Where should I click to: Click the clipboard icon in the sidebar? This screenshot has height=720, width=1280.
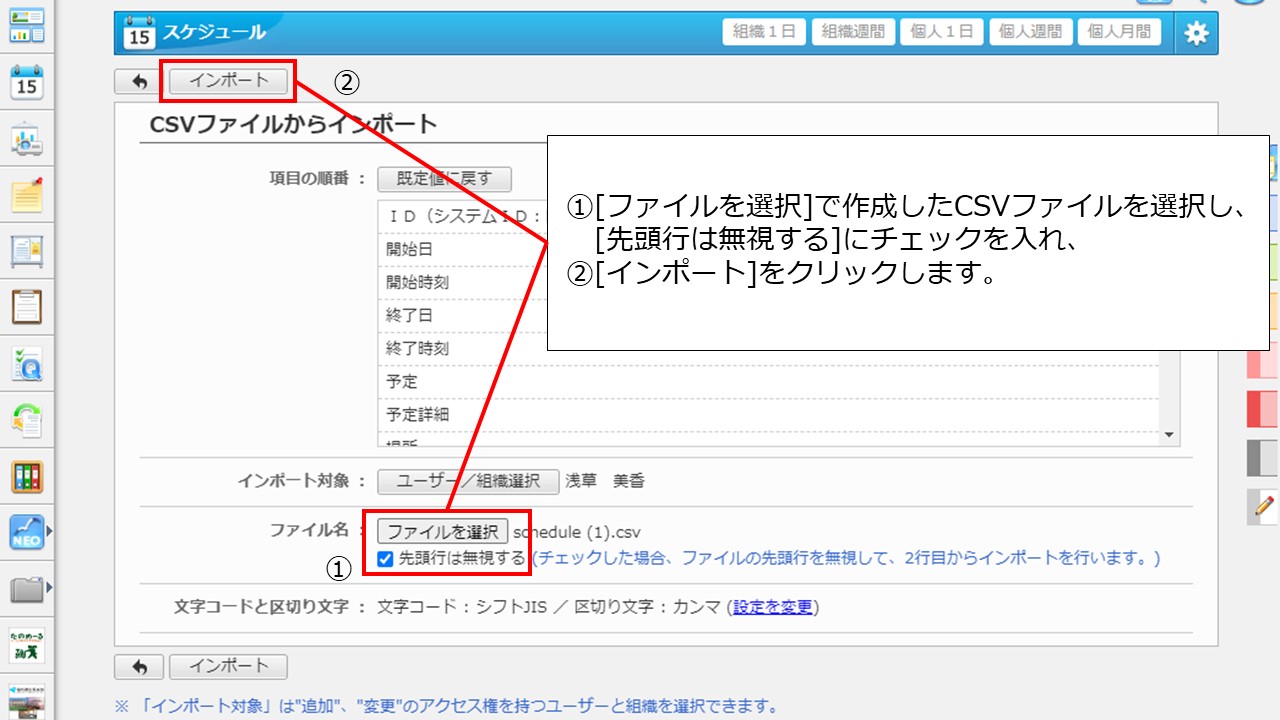[x=27, y=307]
